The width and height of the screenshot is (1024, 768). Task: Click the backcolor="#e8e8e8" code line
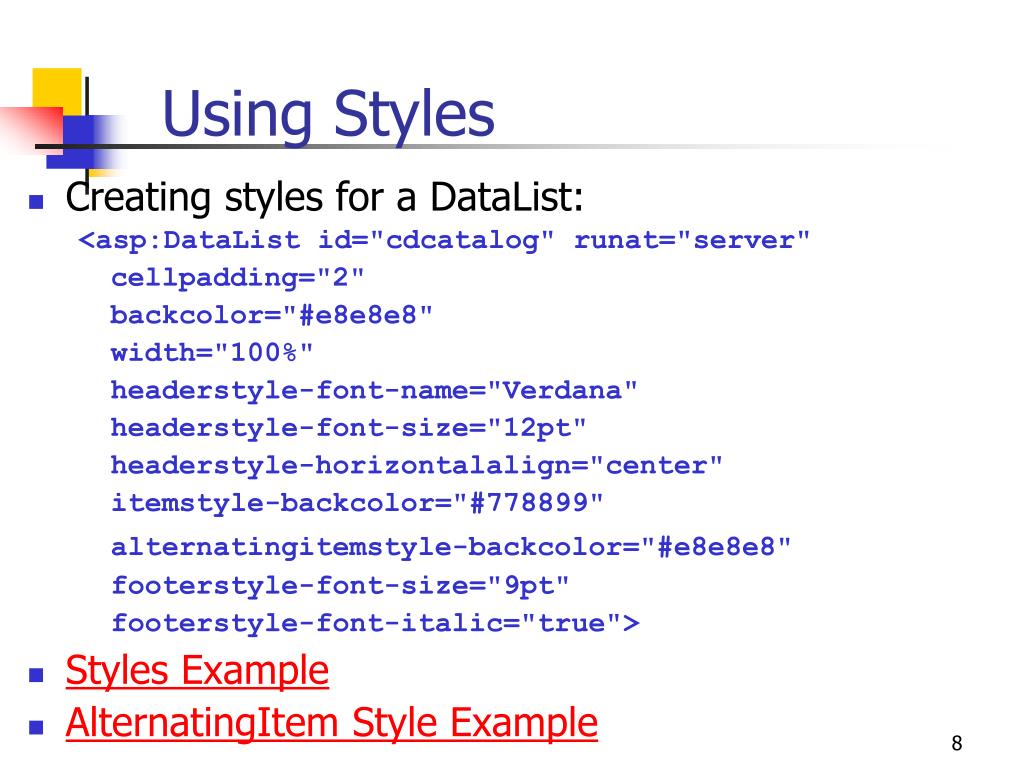point(271,315)
